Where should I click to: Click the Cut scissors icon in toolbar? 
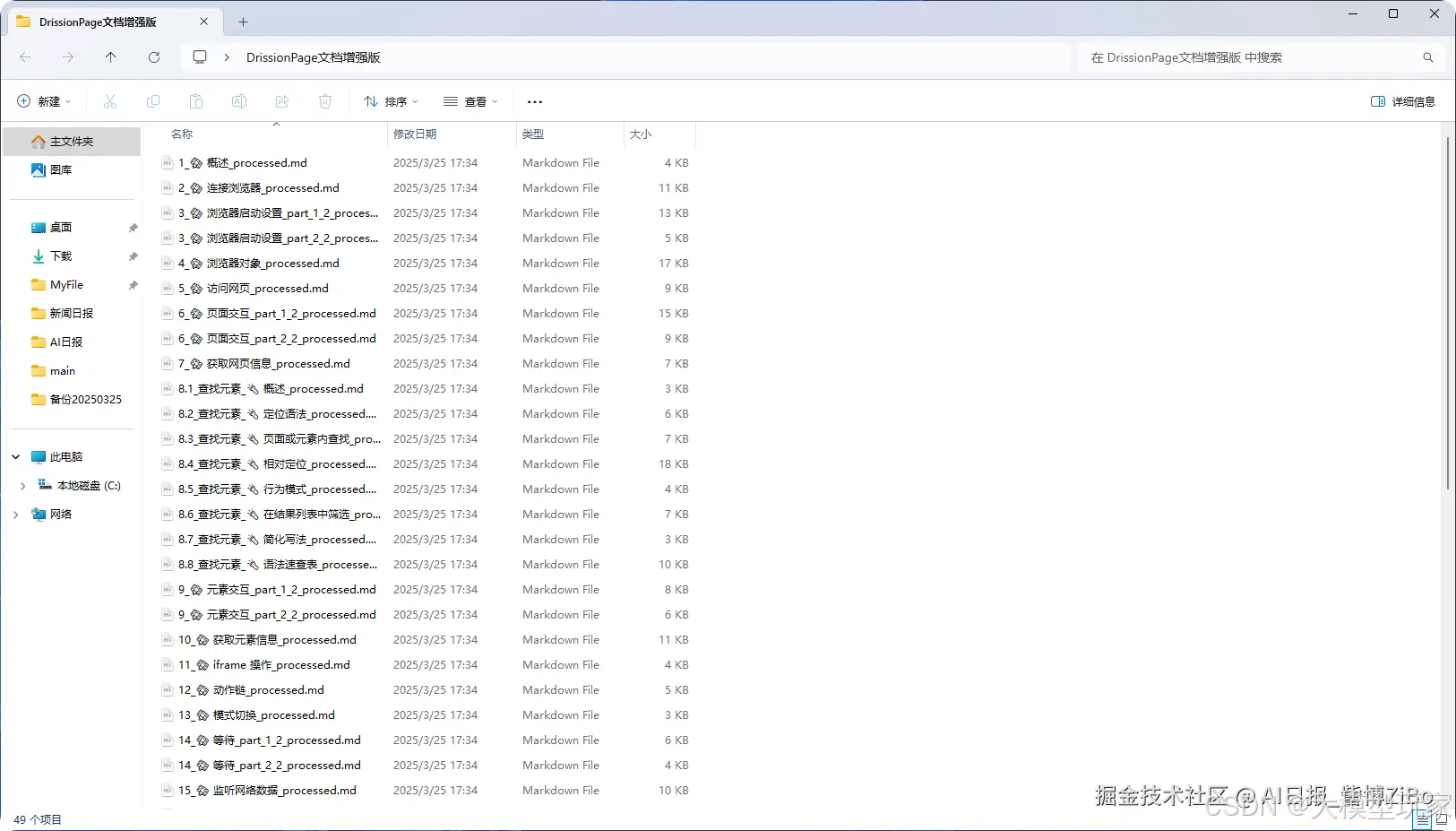pyautogui.click(x=110, y=101)
